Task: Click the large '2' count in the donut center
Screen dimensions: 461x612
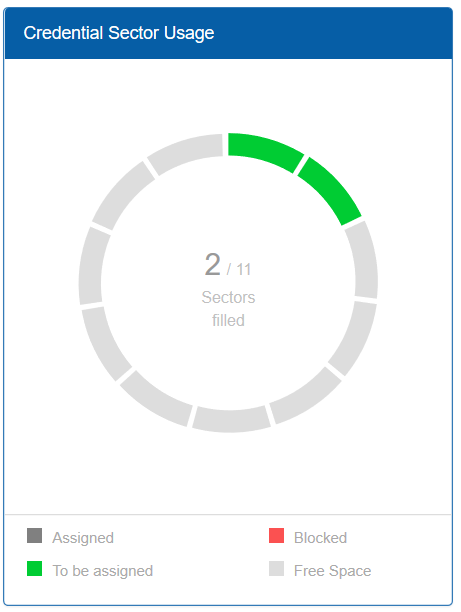Action: click(213, 264)
